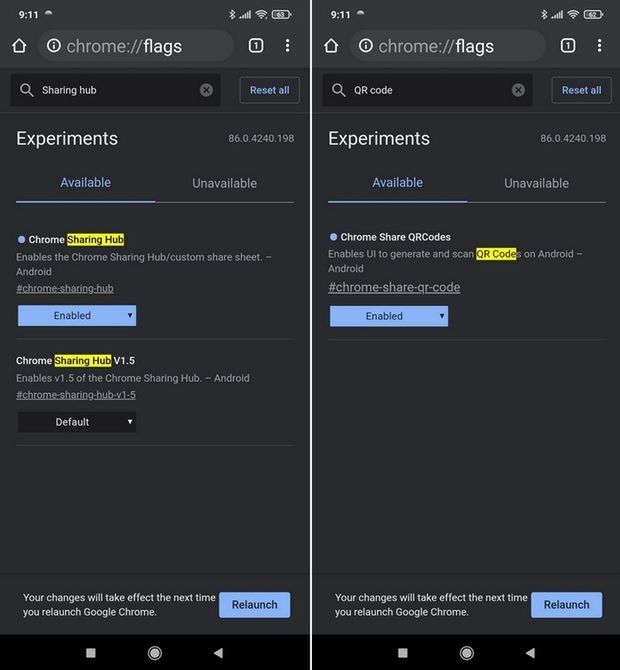The height and width of the screenshot is (670, 620).
Task: Tap the home icon in left Chrome window
Action: pos(19,46)
